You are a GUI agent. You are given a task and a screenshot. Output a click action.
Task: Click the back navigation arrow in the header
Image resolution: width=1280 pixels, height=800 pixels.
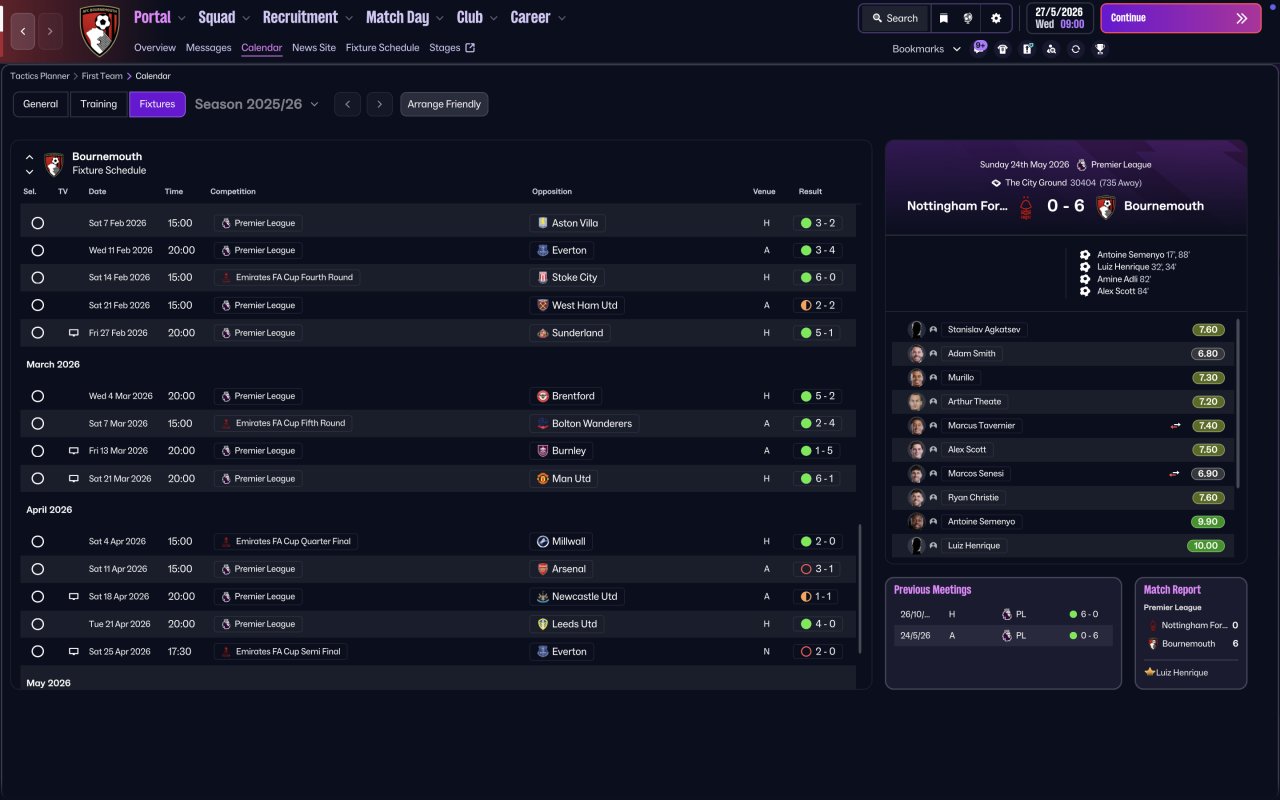point(23,31)
